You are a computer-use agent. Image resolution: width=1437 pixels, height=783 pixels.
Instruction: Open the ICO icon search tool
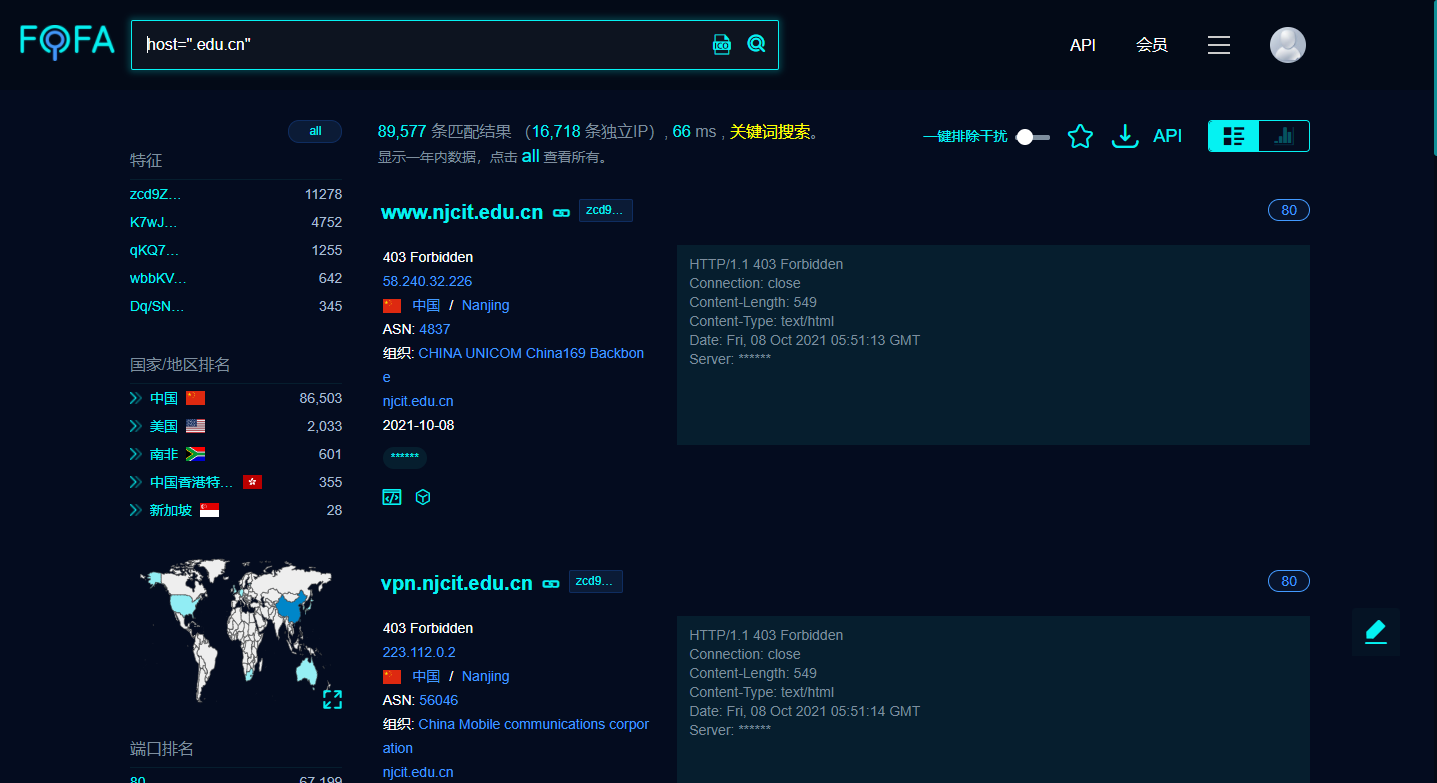722,44
